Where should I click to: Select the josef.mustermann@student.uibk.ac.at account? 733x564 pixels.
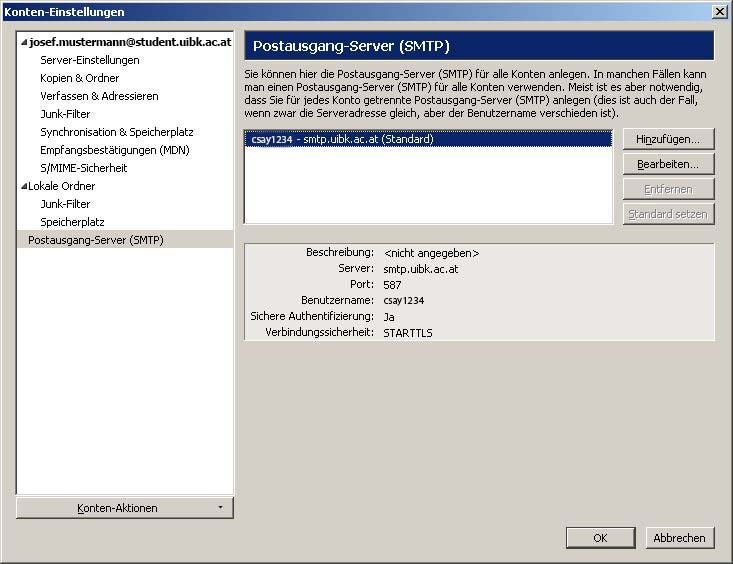coord(130,42)
